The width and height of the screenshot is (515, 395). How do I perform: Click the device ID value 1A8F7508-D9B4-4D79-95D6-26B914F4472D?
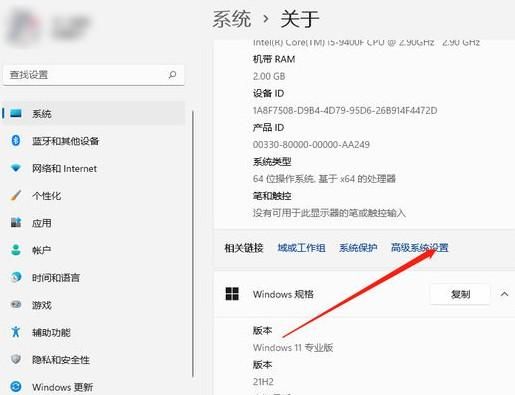tap(345, 110)
